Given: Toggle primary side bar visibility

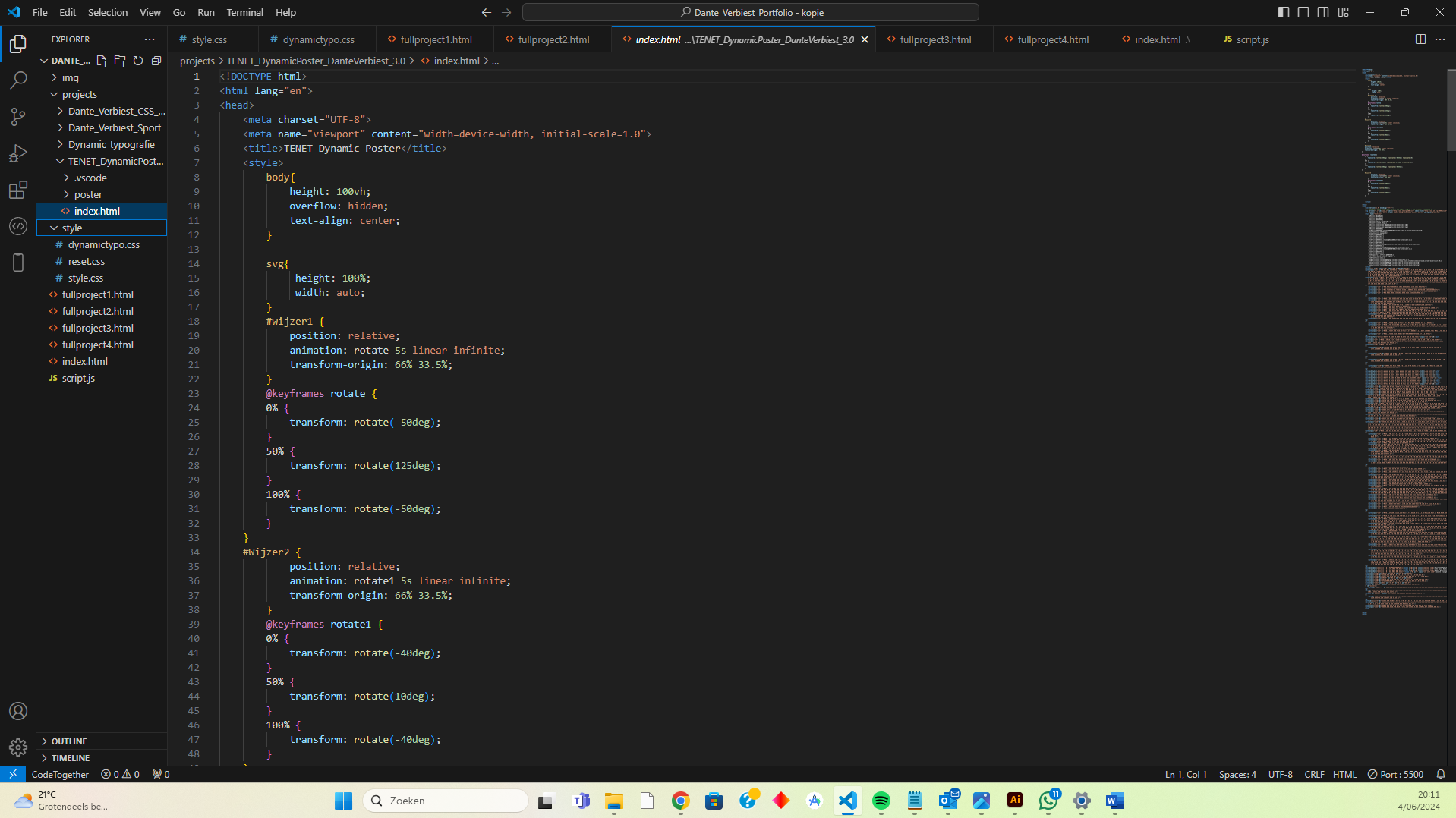Looking at the screenshot, I should coord(1283,12).
